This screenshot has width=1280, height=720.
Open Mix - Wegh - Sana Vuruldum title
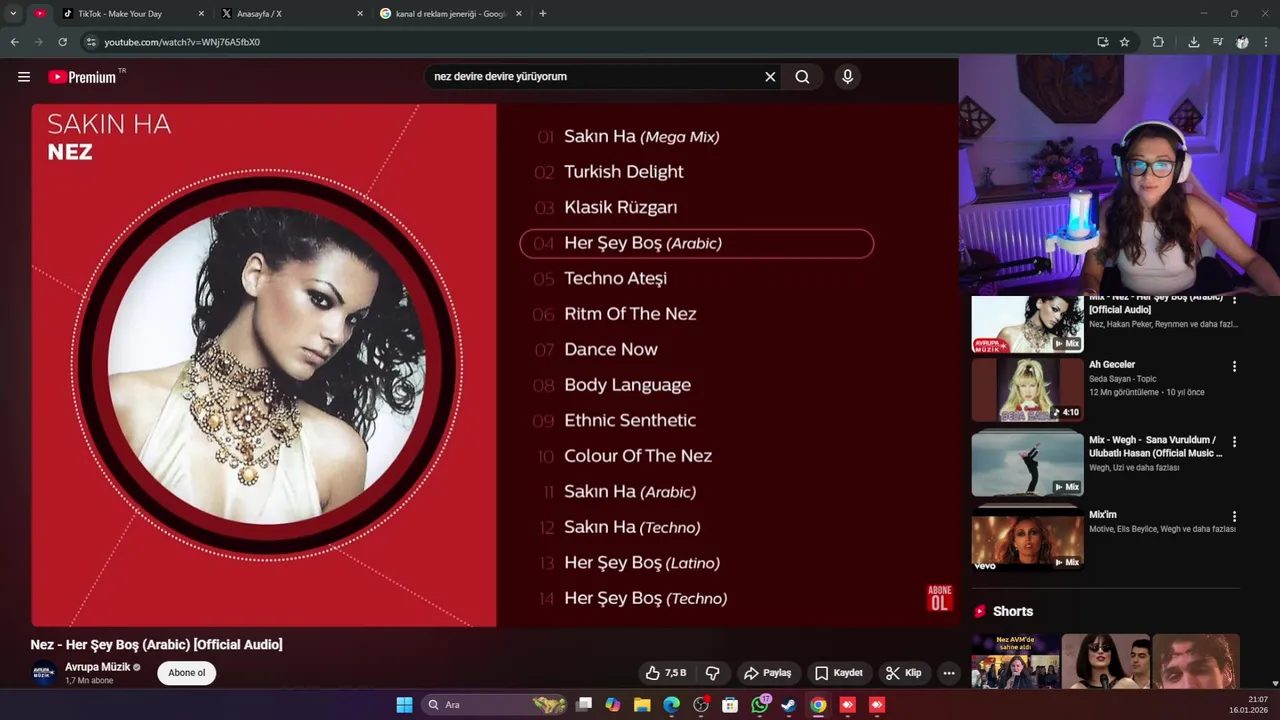pos(1155,446)
